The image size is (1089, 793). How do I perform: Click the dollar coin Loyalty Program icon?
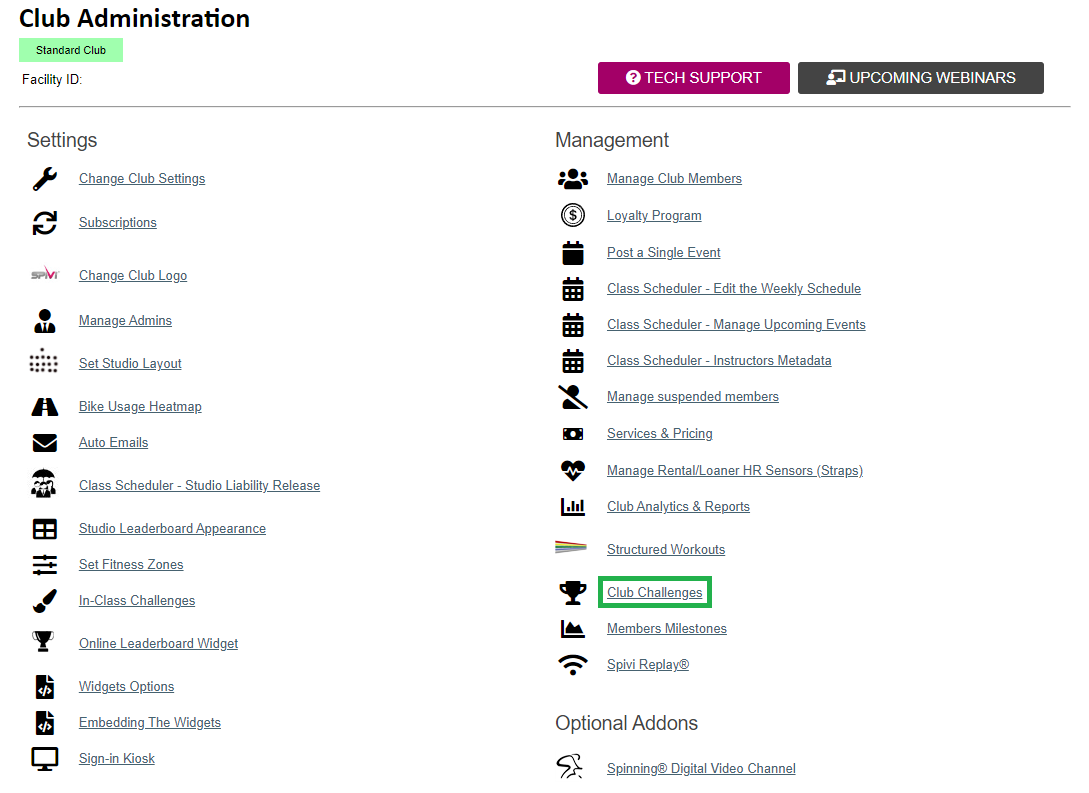[573, 215]
